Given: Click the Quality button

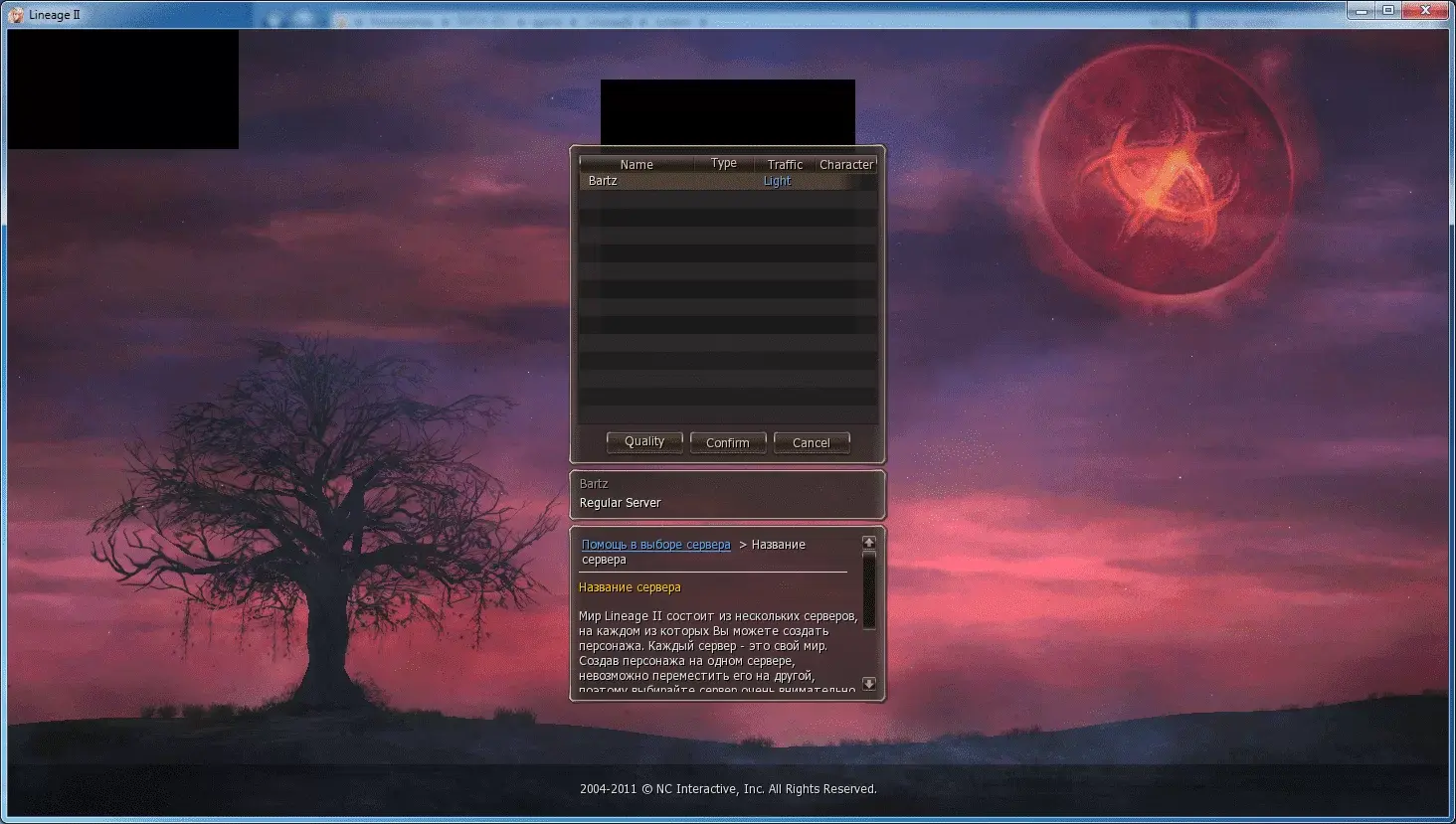Looking at the screenshot, I should 644,442.
